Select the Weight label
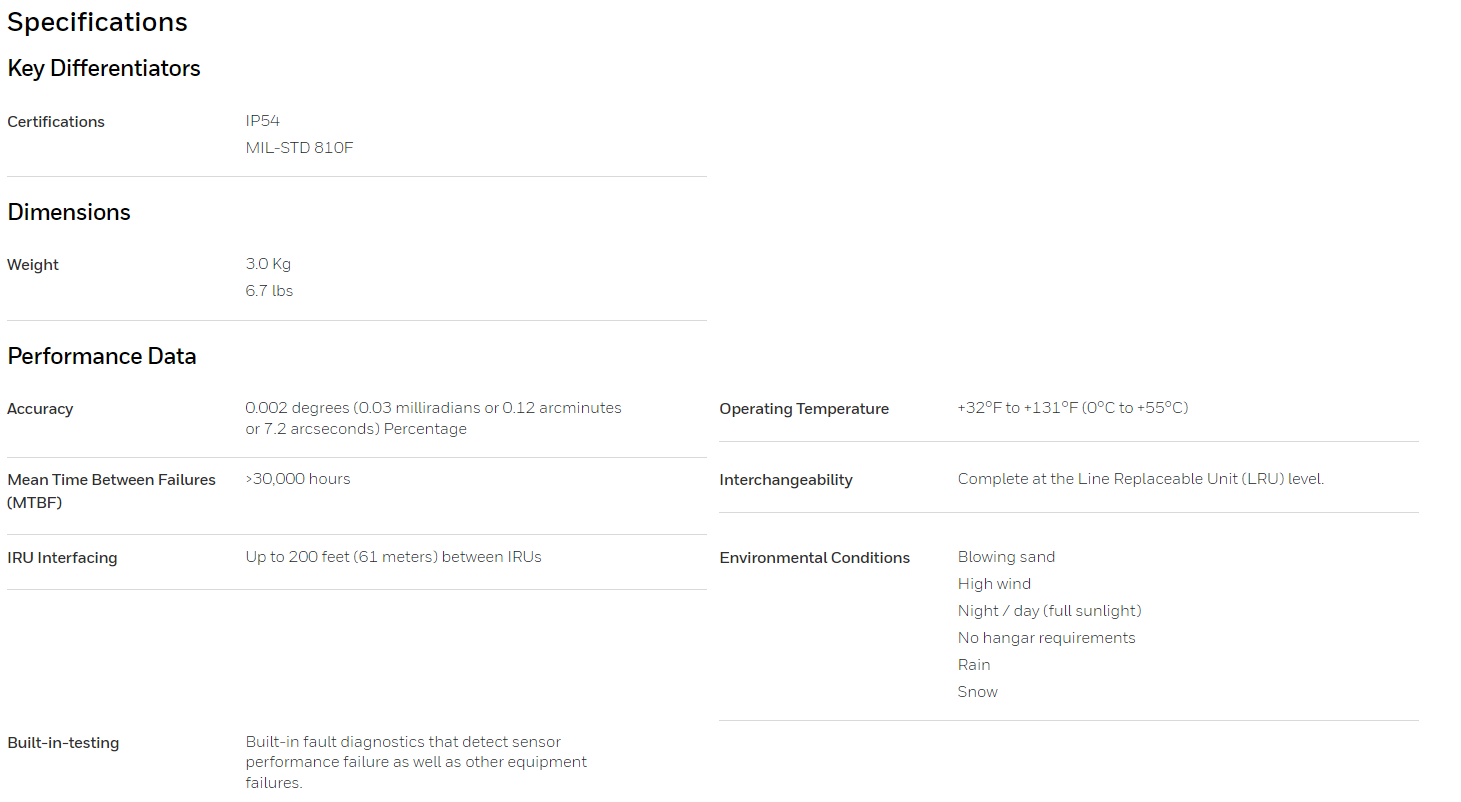The image size is (1461, 802). [33, 265]
